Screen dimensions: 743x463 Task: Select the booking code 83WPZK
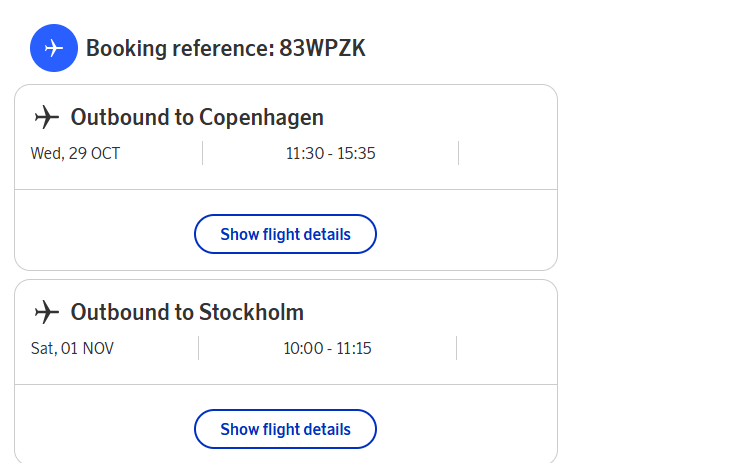(x=322, y=48)
